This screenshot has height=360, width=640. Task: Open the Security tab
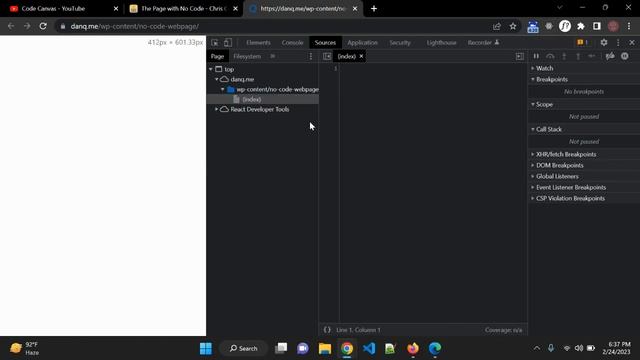pyautogui.click(x=400, y=42)
